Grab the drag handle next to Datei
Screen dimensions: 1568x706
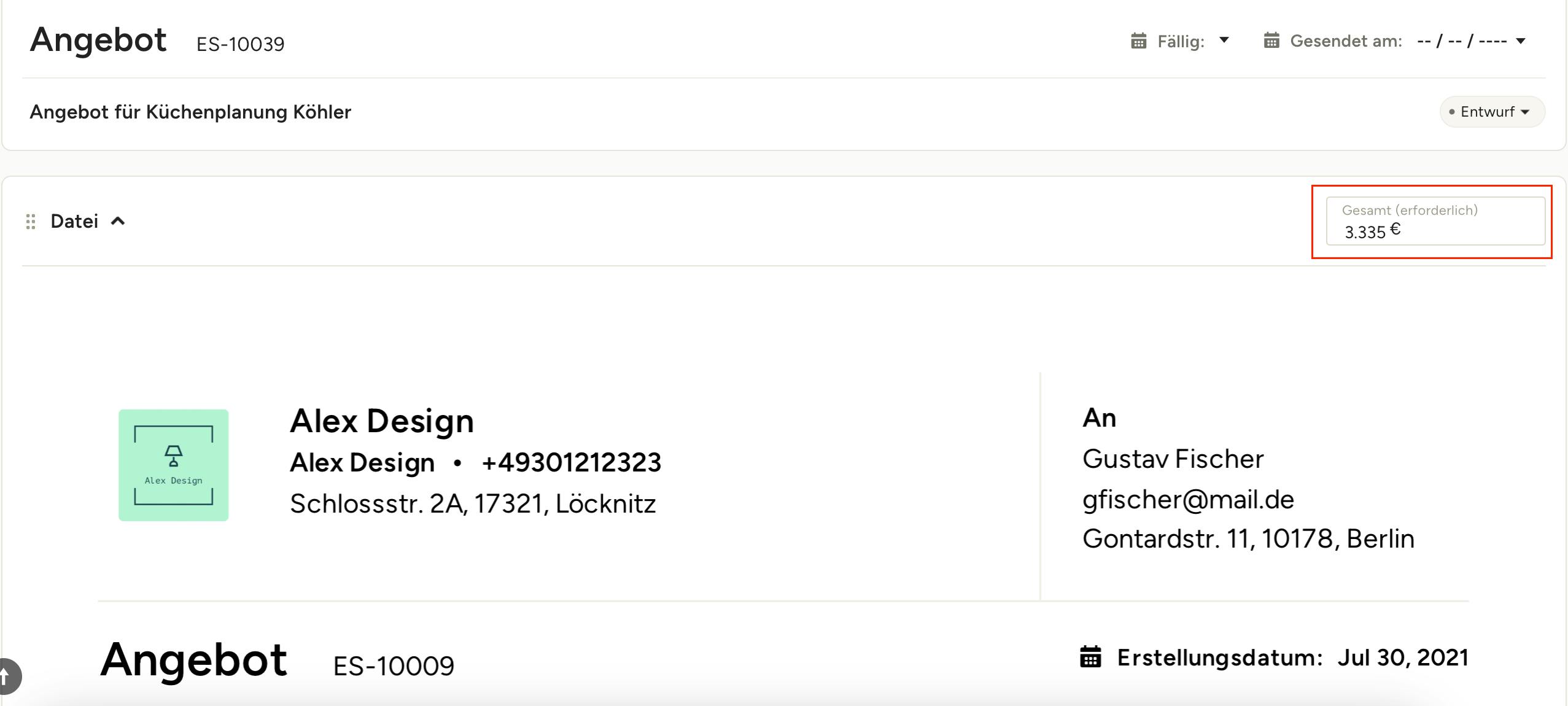(31, 221)
